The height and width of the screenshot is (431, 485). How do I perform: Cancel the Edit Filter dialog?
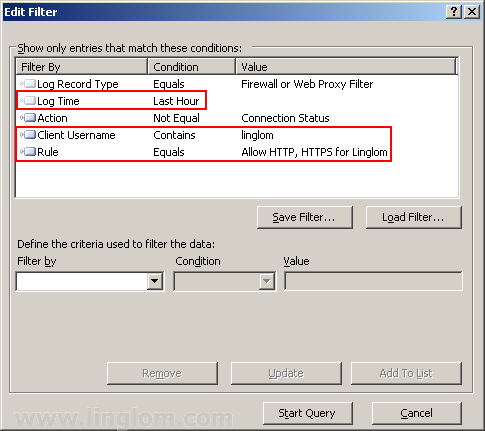click(417, 413)
